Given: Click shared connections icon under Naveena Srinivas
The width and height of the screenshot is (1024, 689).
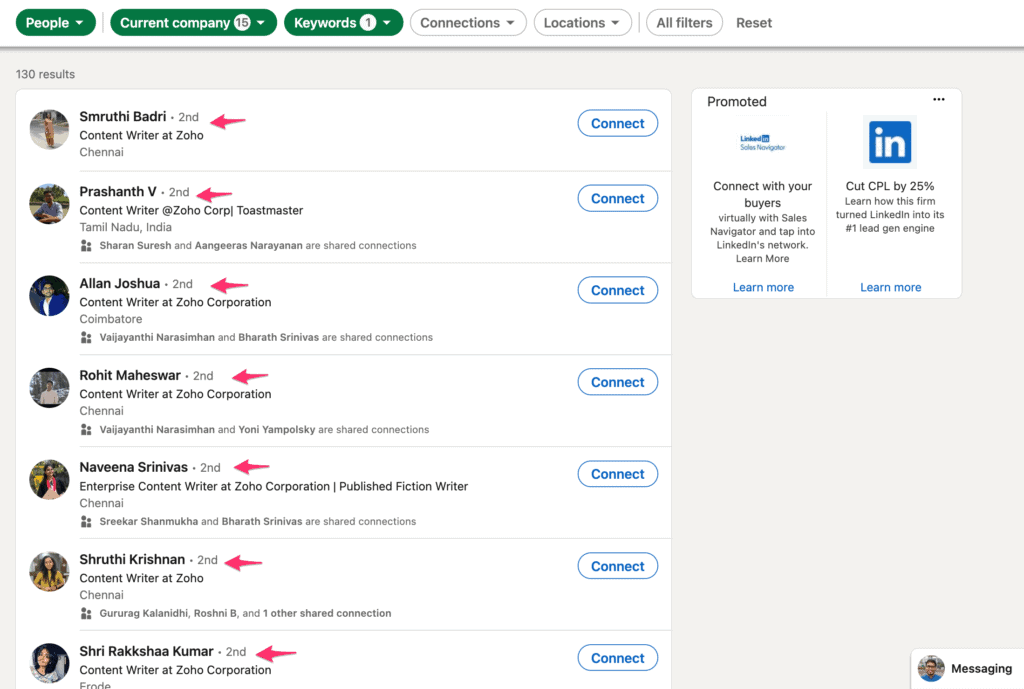Looking at the screenshot, I should pyautogui.click(x=86, y=522).
